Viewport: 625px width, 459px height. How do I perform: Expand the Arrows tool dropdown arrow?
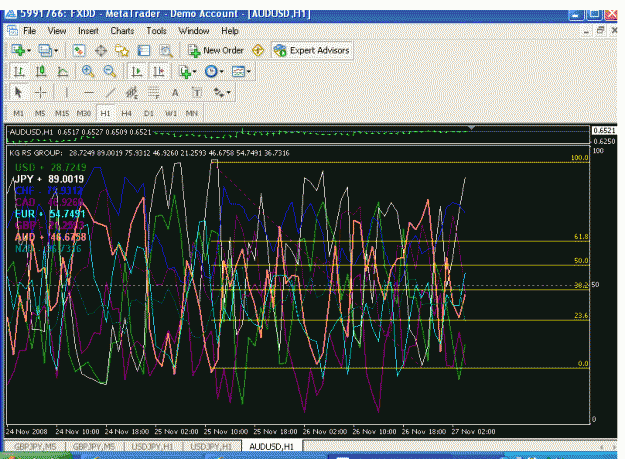point(228,93)
